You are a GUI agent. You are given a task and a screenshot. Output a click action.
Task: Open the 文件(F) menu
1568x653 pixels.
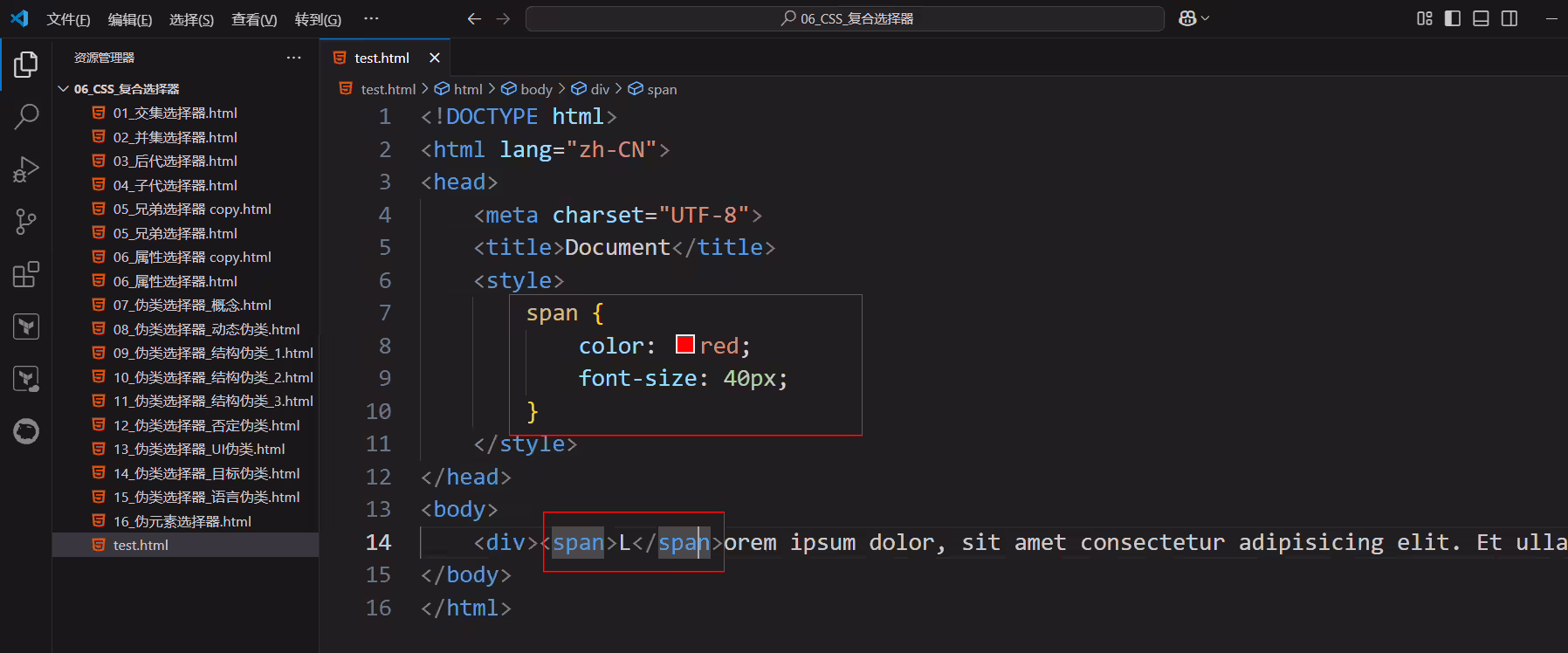tap(68, 19)
